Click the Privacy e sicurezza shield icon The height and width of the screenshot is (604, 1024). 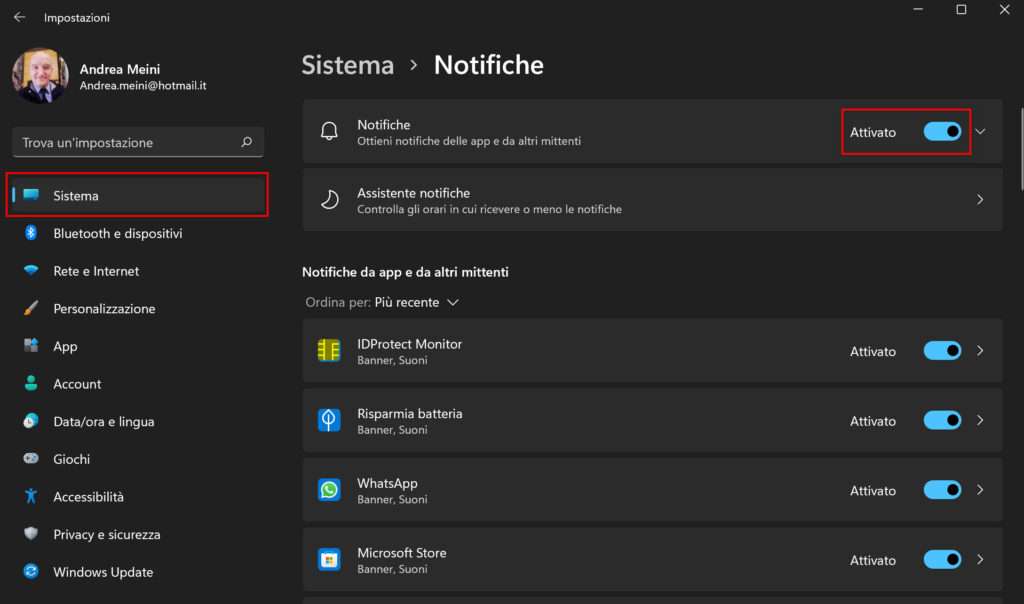31,533
